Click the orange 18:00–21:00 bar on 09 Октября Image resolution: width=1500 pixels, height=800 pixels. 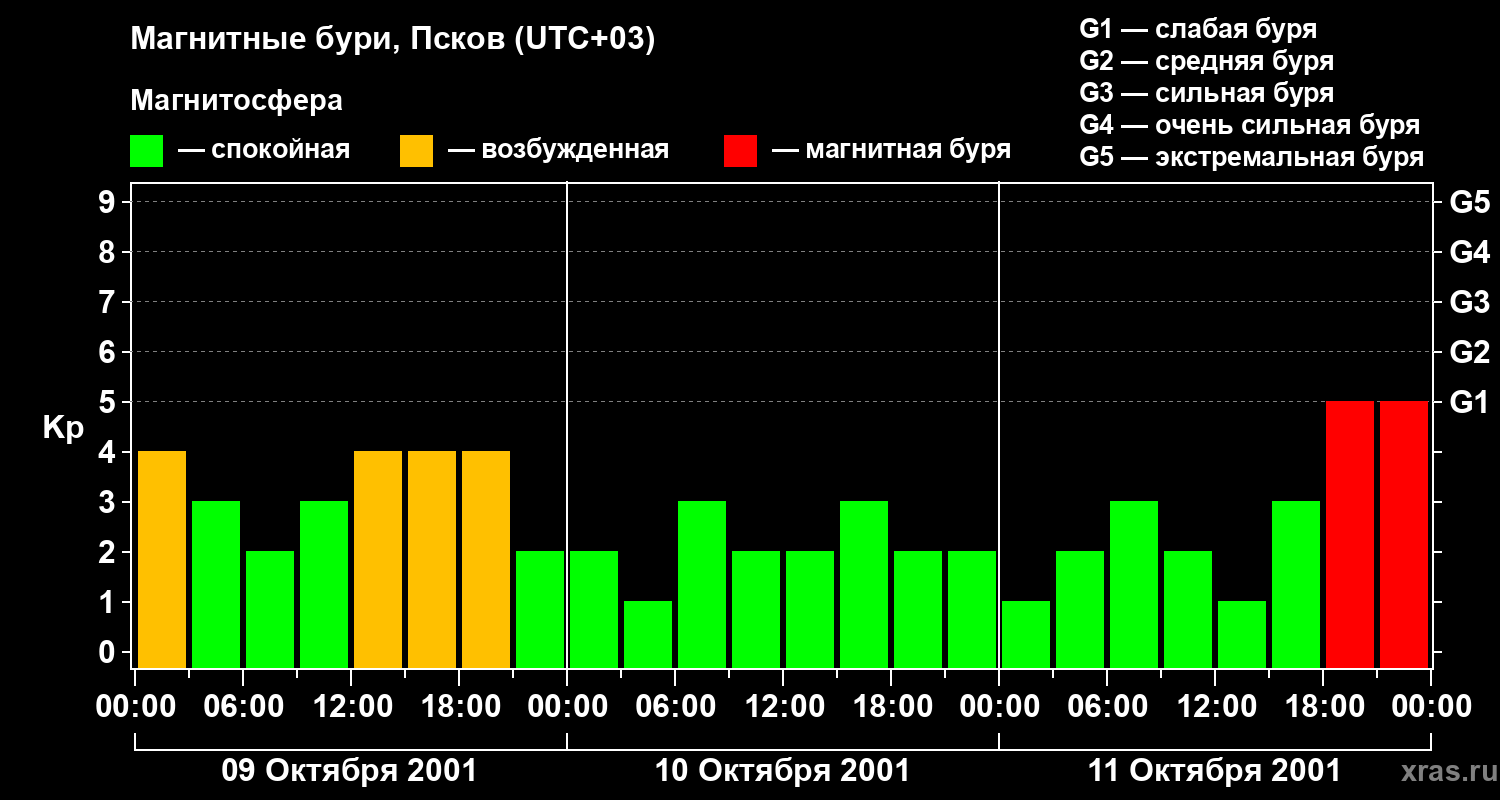(x=486, y=559)
